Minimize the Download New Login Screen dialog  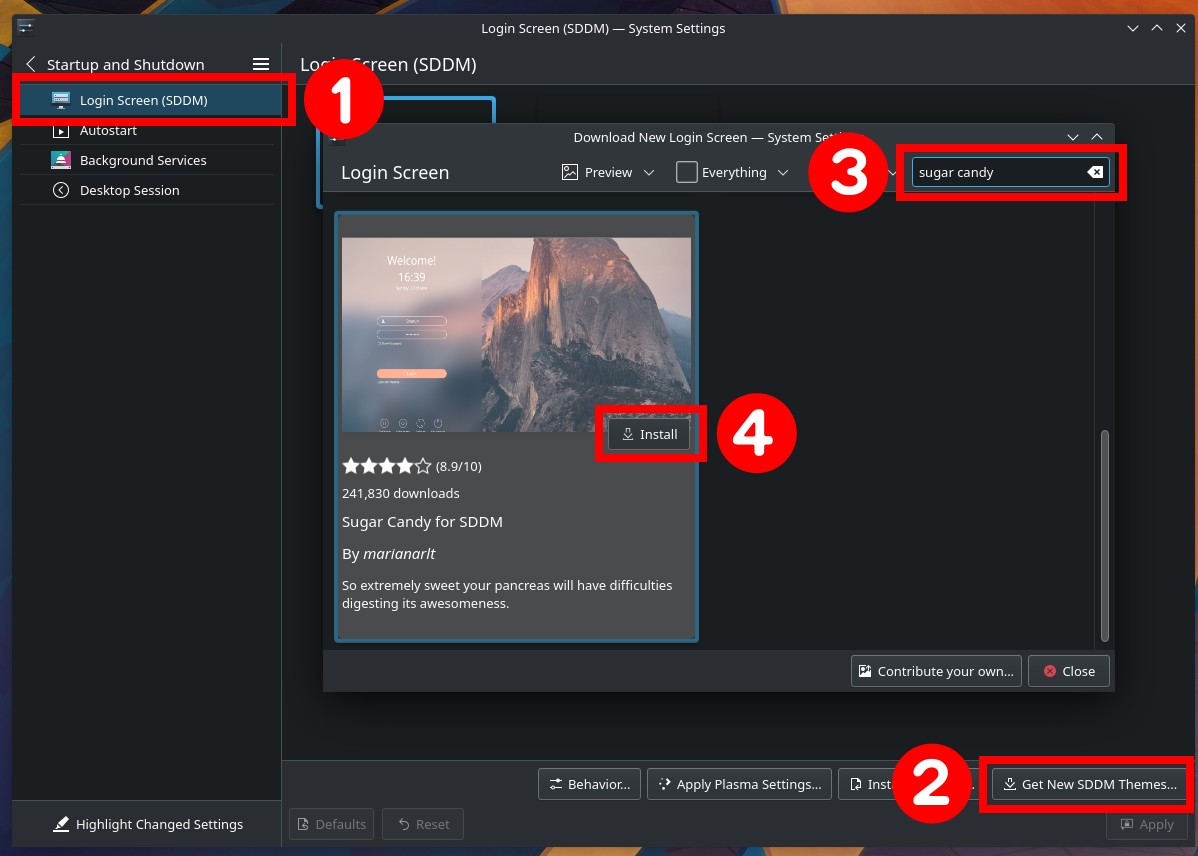tap(1073, 137)
